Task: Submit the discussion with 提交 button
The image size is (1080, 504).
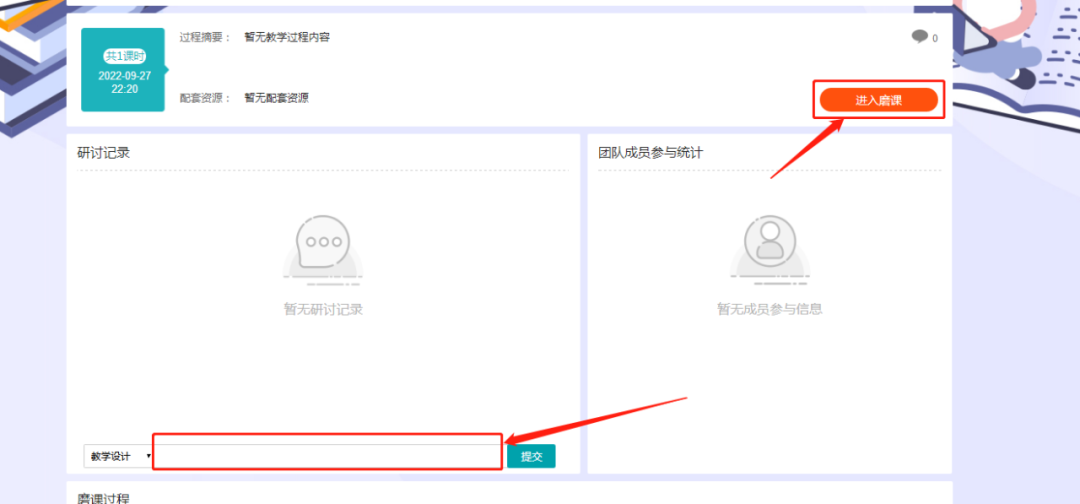Action: coord(531,456)
